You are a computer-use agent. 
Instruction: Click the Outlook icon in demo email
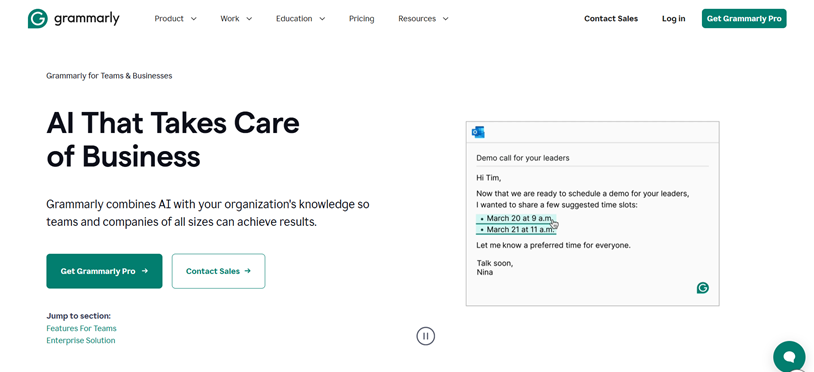coord(478,132)
